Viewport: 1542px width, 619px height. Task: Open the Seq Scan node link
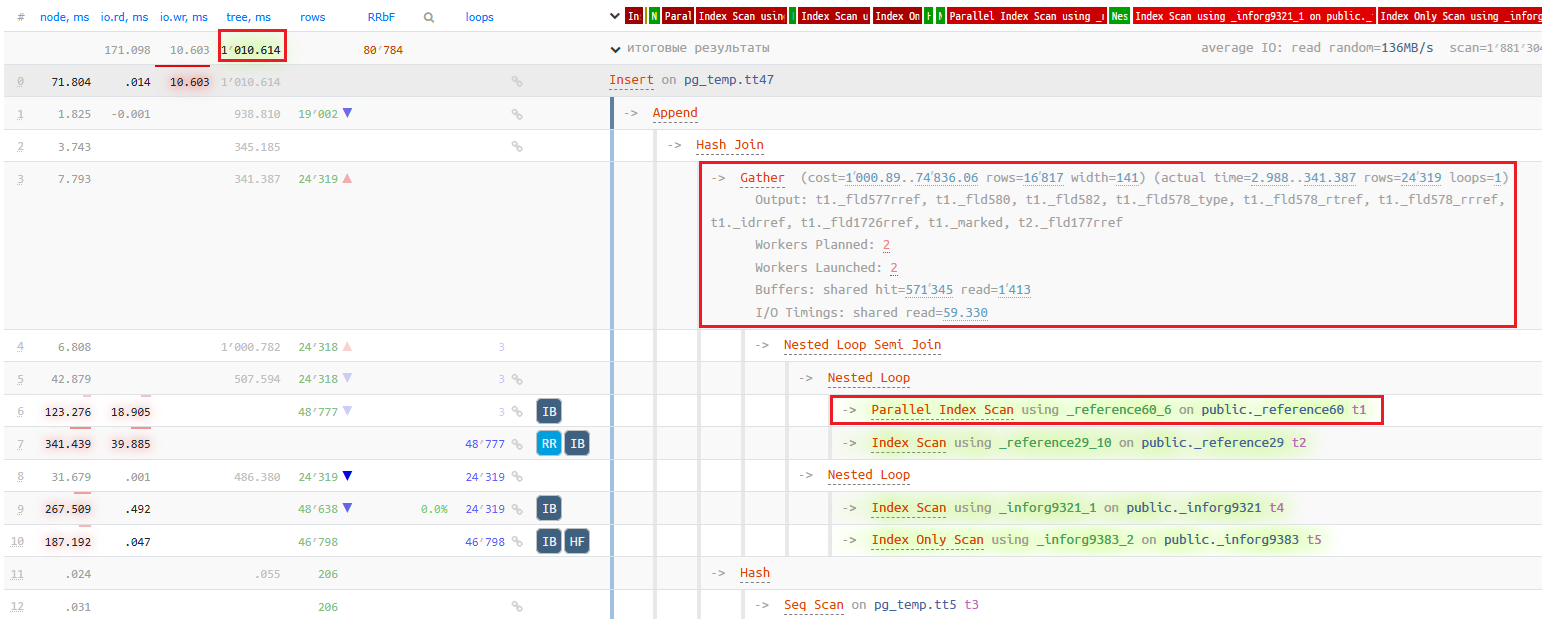click(813, 605)
